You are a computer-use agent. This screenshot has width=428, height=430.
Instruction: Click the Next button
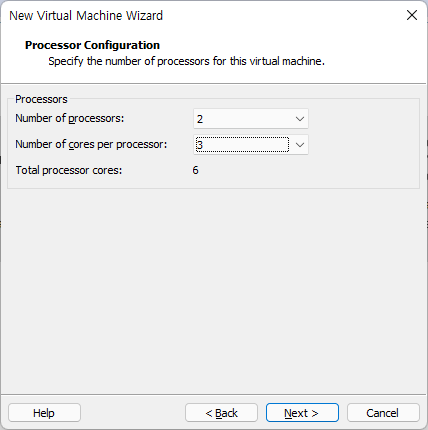(302, 413)
